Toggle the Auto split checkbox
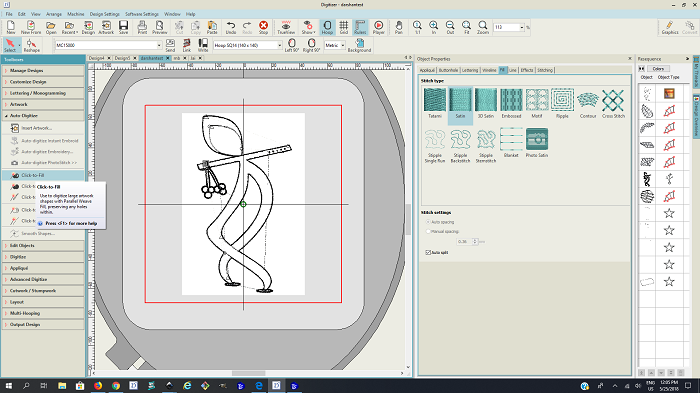The height and width of the screenshot is (393, 700). point(428,252)
